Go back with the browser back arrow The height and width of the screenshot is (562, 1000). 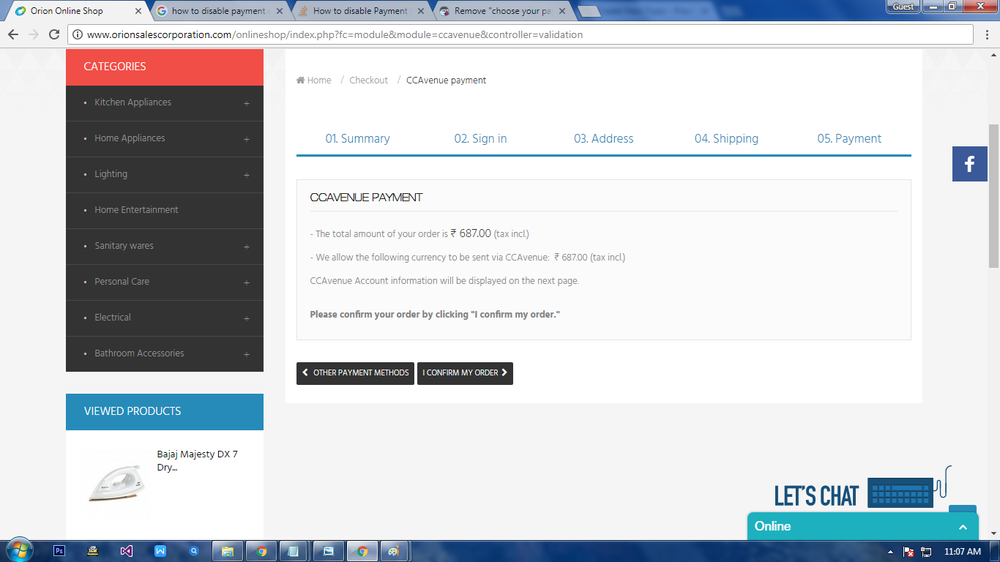[13, 34]
